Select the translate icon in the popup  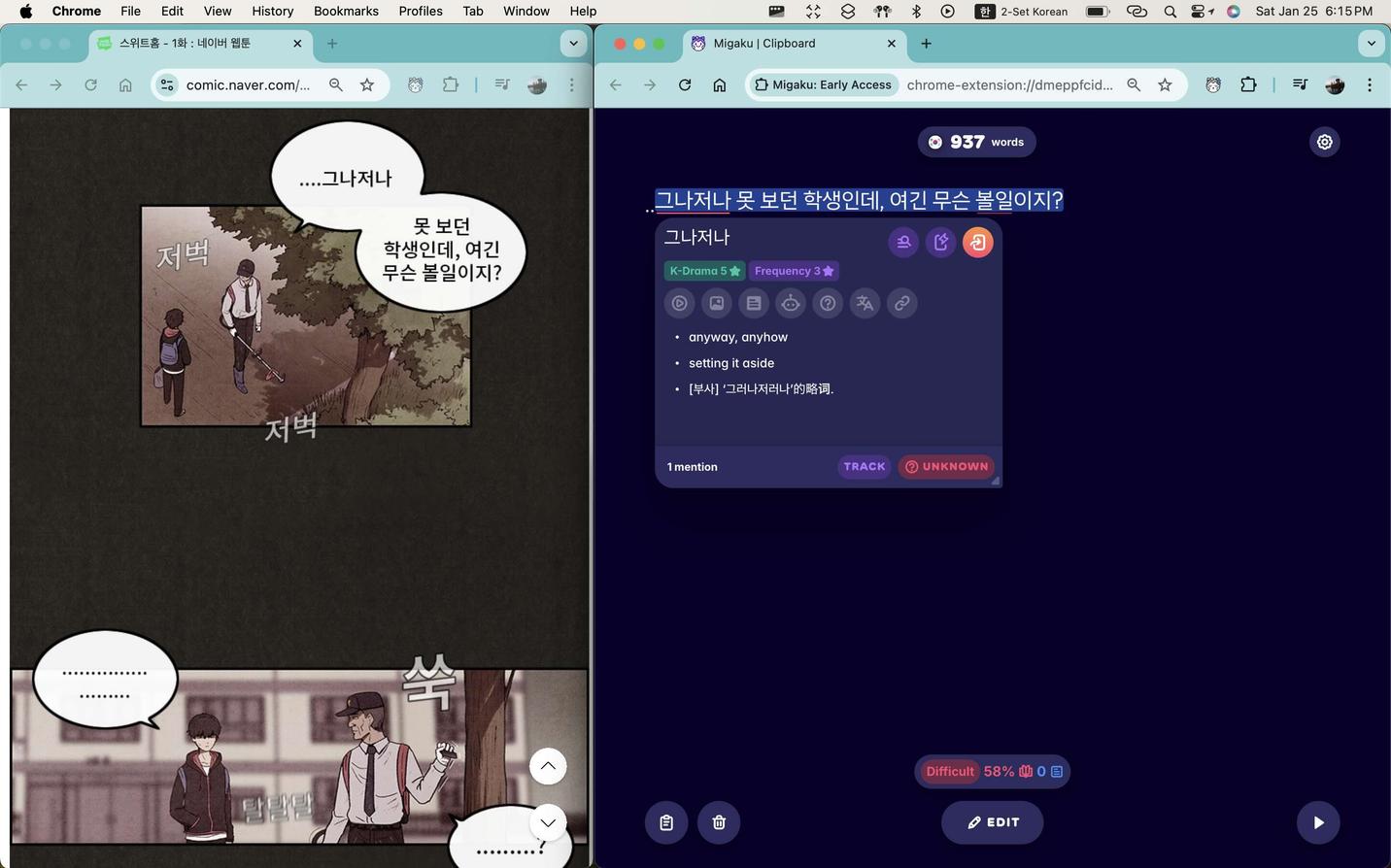[x=864, y=302]
